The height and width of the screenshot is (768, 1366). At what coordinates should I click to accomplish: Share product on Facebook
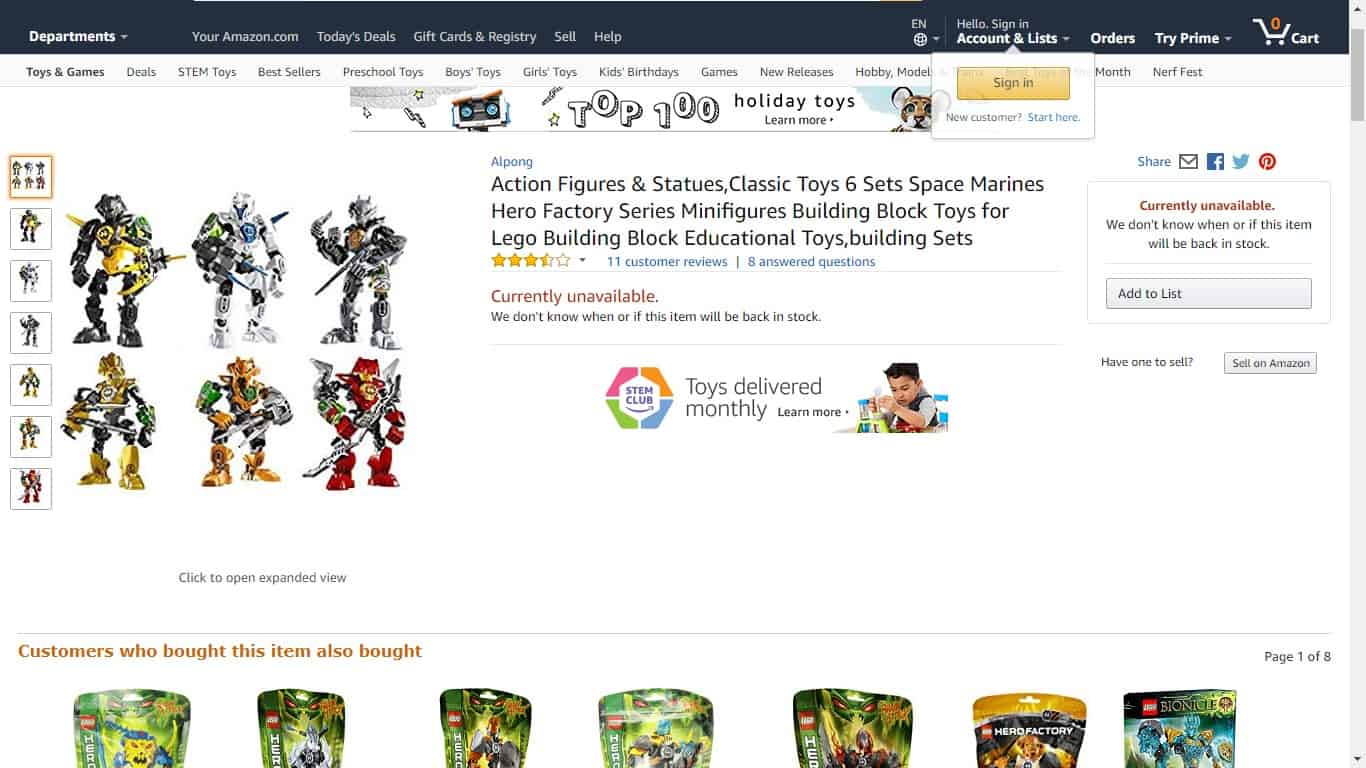tap(1215, 162)
